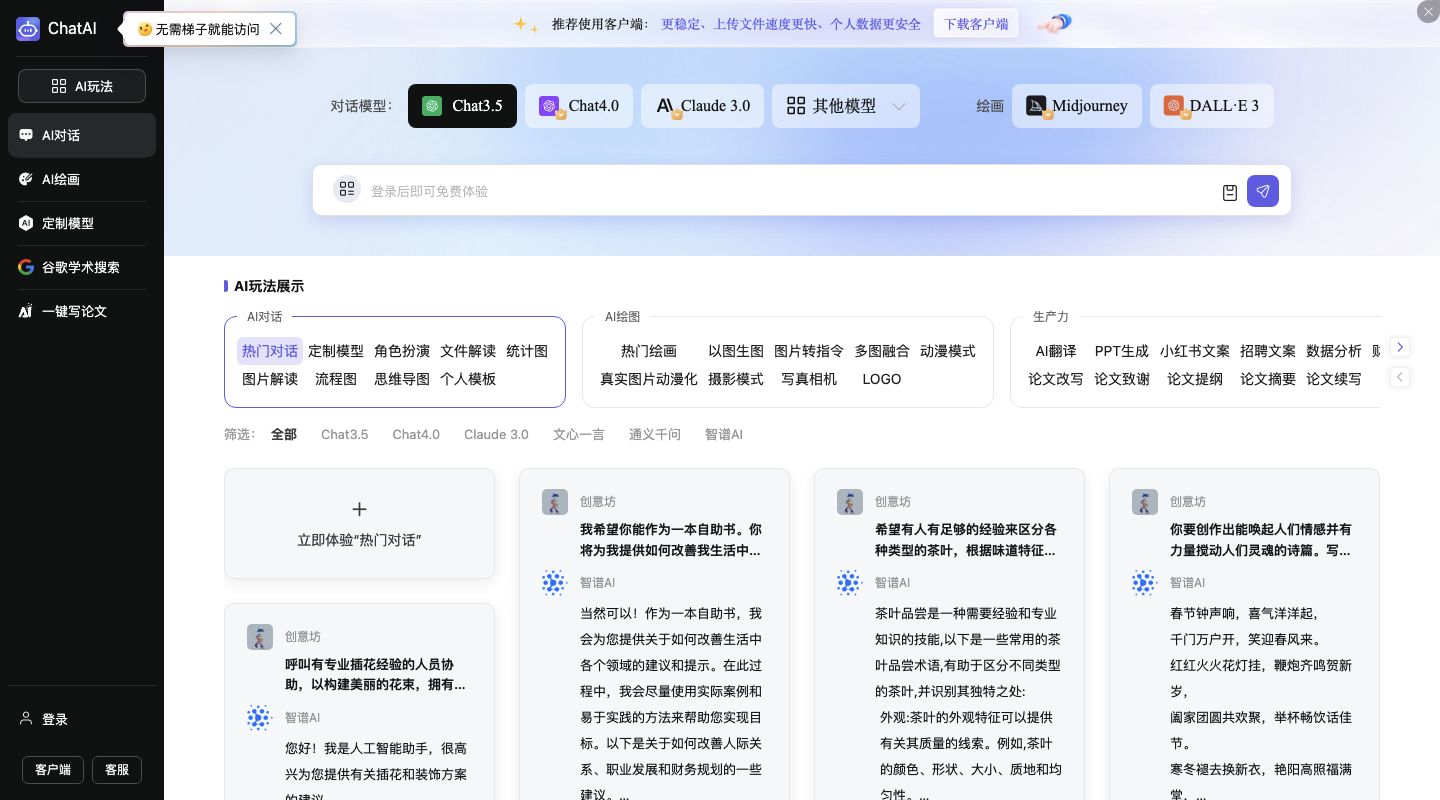Select 流程图 category

coord(336,379)
